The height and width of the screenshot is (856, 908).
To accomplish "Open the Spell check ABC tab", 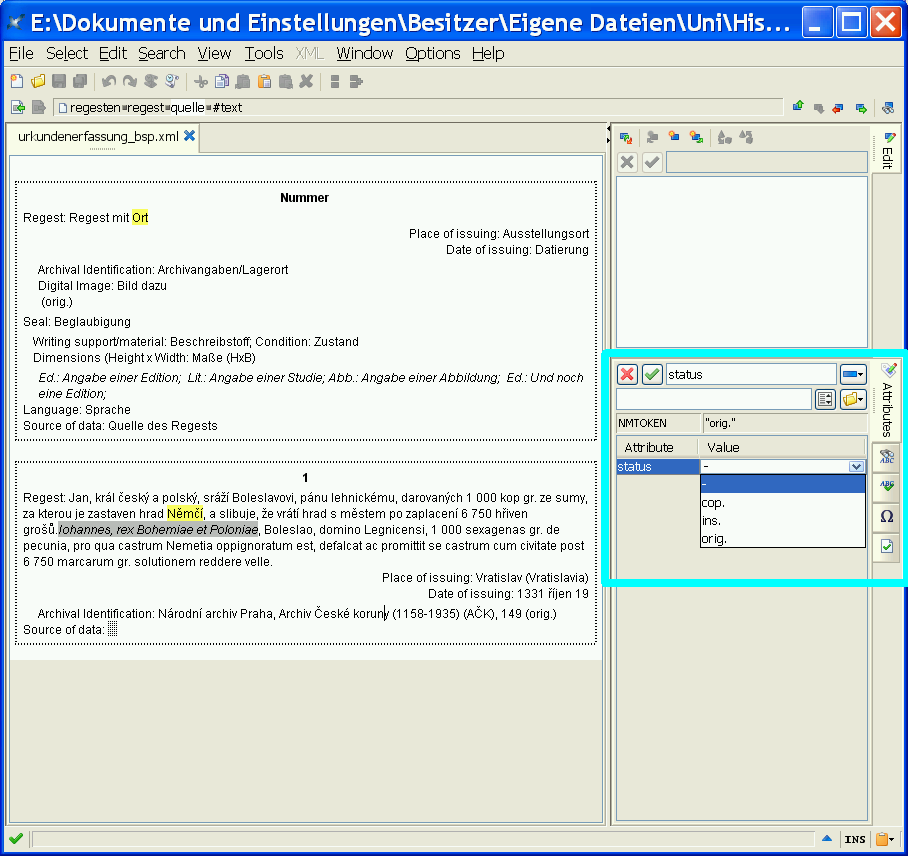I will (x=887, y=486).
